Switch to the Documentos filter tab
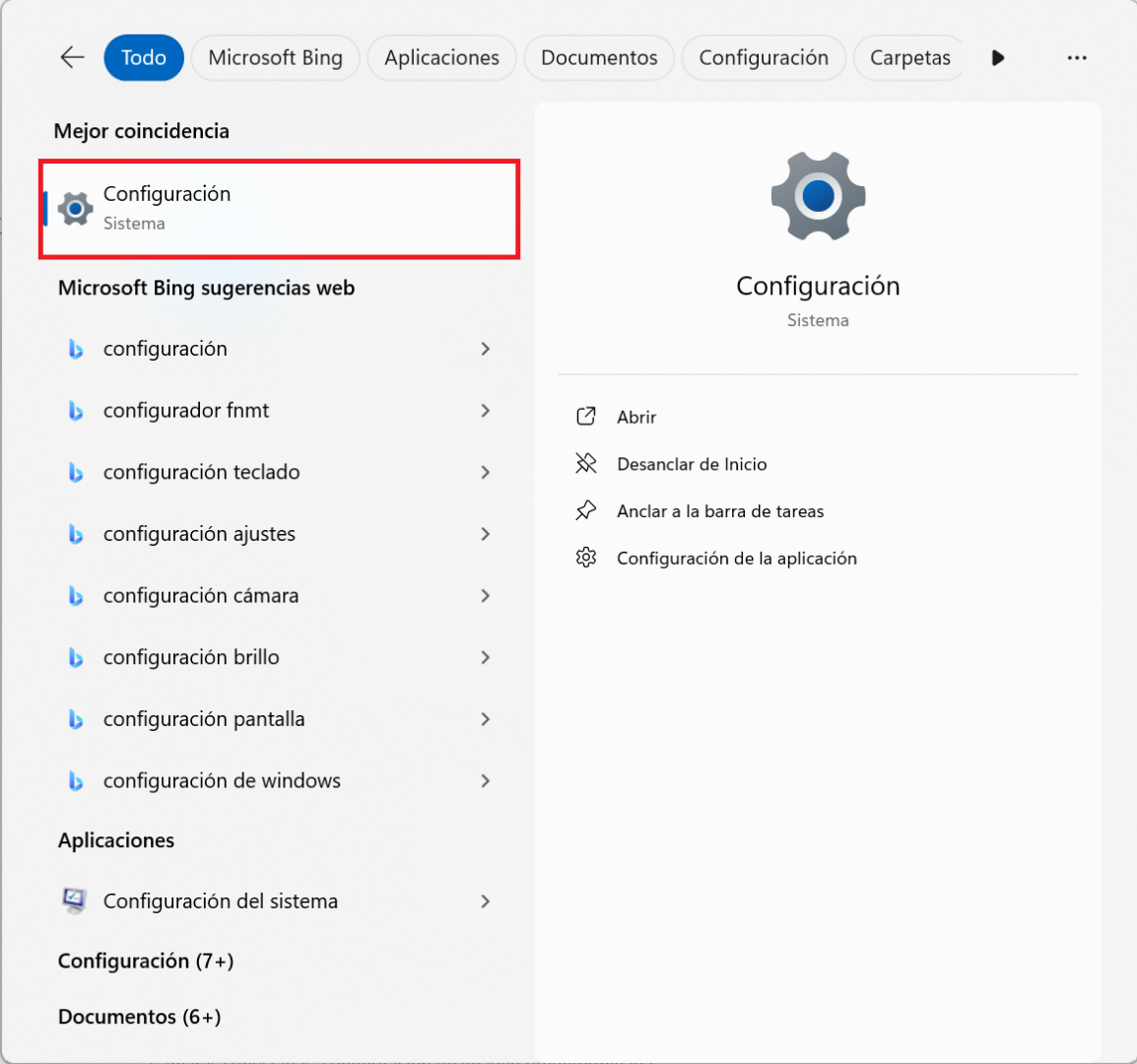Image resolution: width=1137 pixels, height=1064 pixels. point(598,57)
